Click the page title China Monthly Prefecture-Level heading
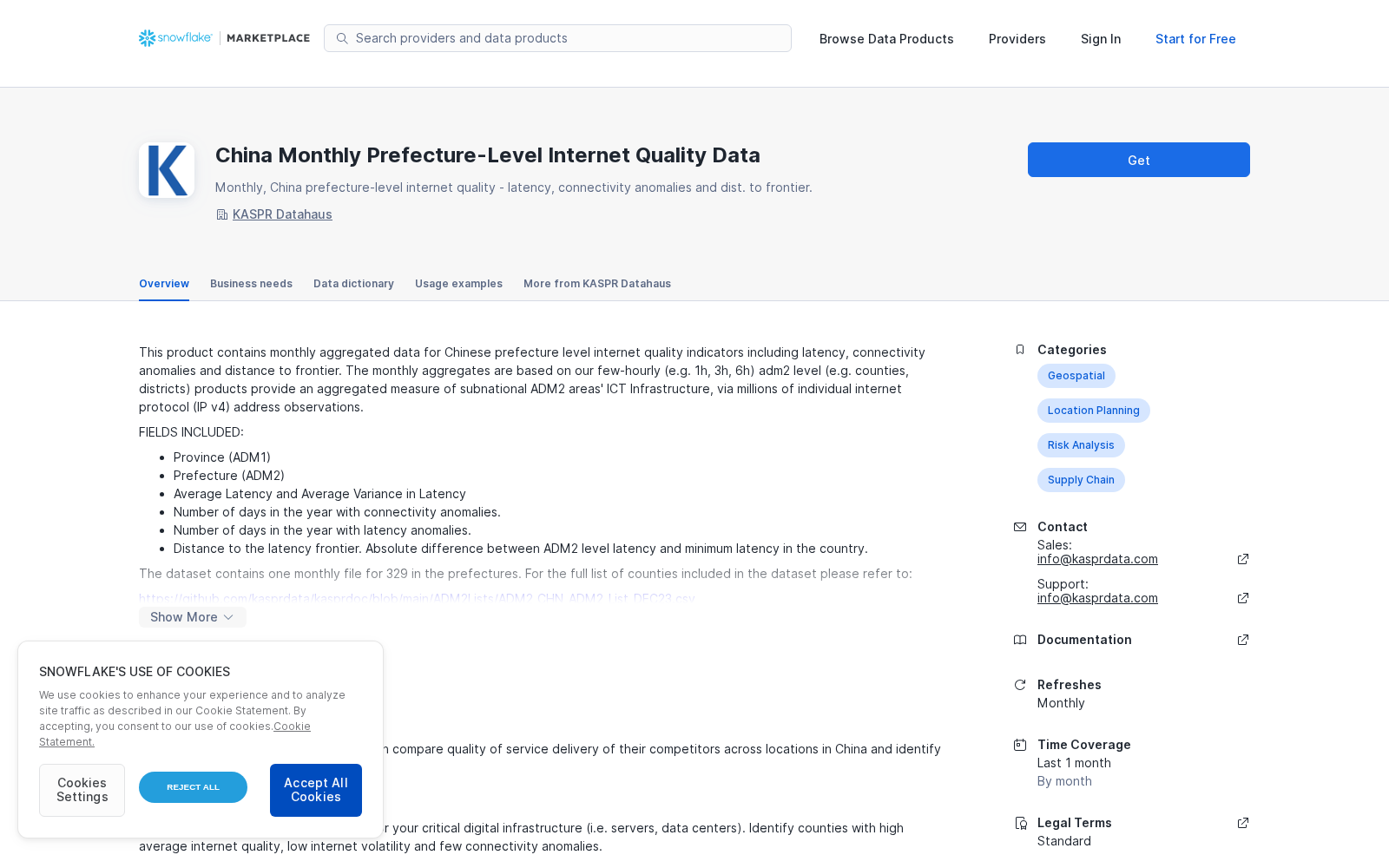Screen dimensions: 1389x868 click(488, 155)
